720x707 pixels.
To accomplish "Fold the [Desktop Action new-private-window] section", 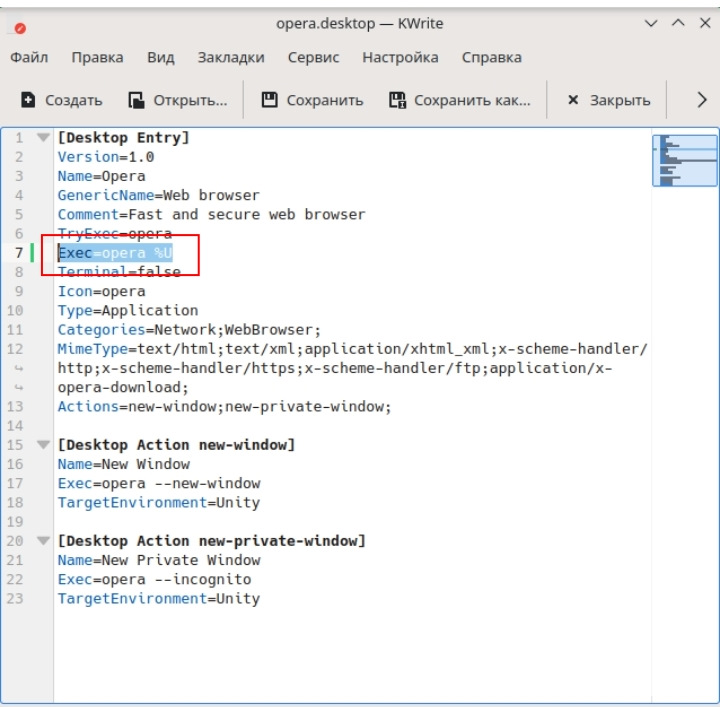I will click(x=42, y=541).
